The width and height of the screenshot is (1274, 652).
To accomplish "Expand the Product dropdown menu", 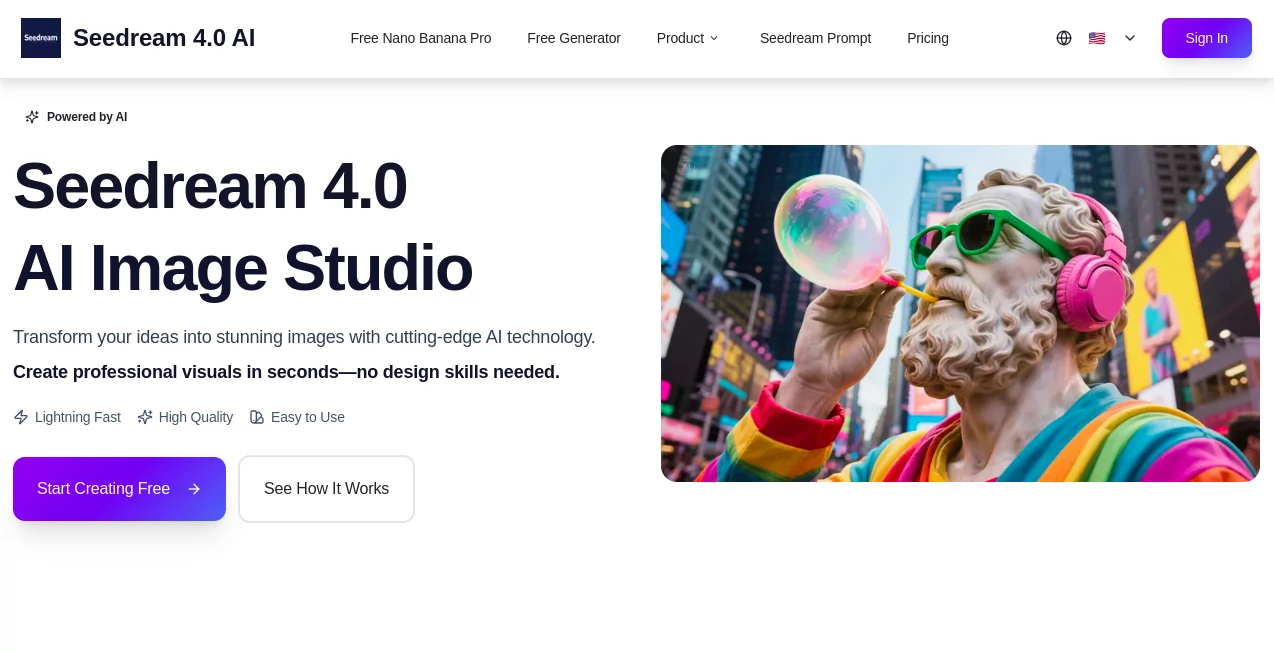I will click(x=681, y=38).
